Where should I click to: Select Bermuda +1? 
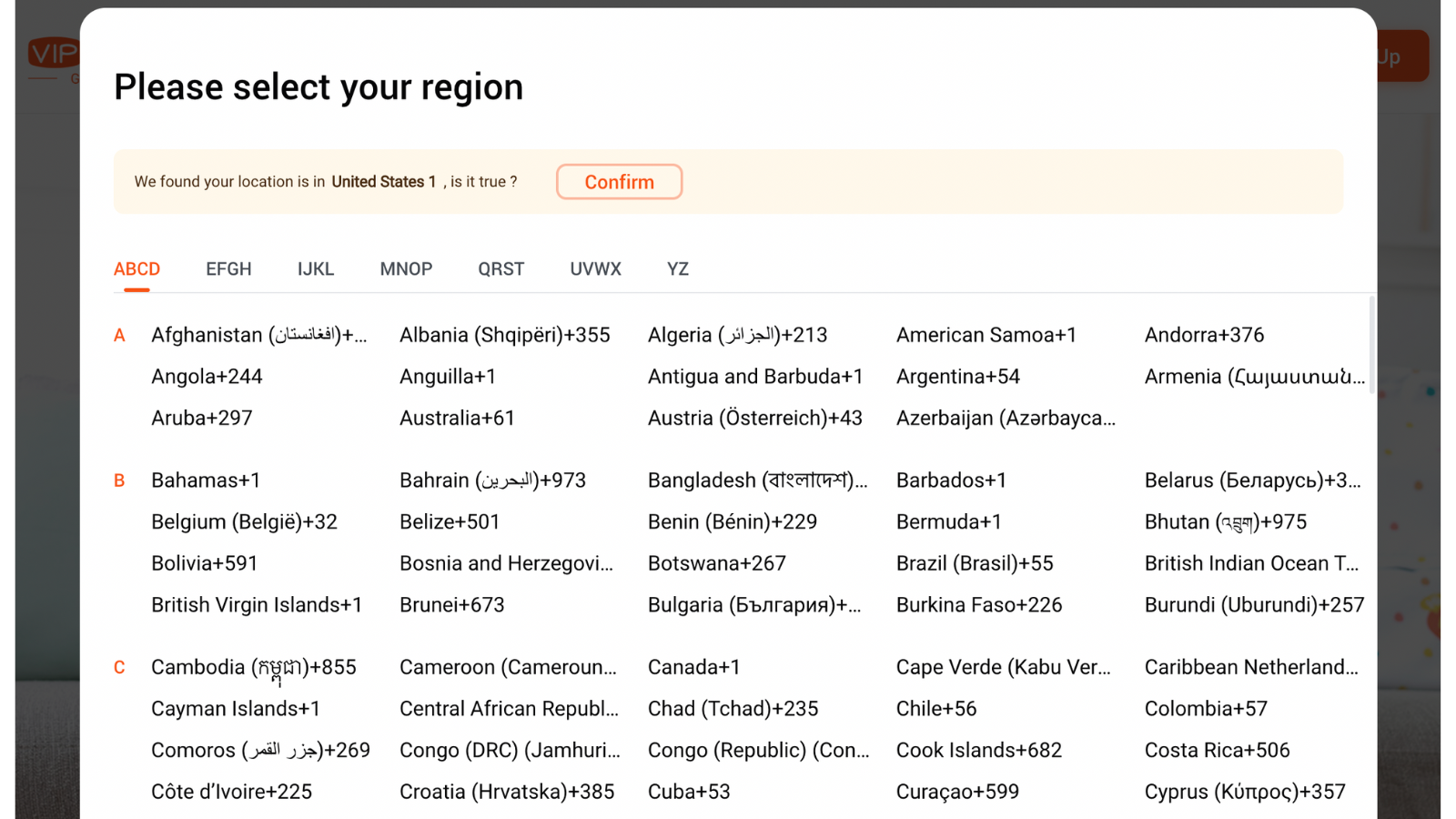[949, 522]
